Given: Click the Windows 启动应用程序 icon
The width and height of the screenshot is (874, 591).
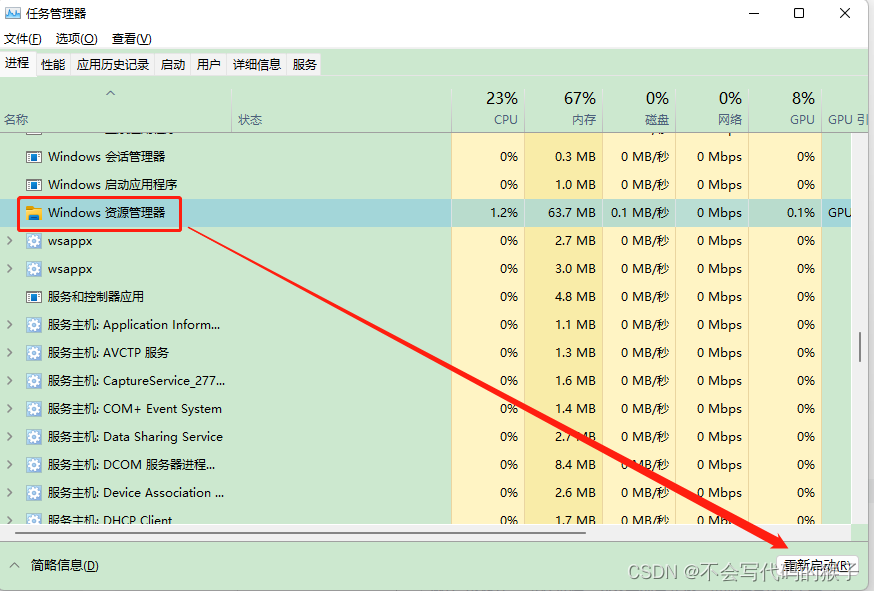Looking at the screenshot, I should click(35, 184).
